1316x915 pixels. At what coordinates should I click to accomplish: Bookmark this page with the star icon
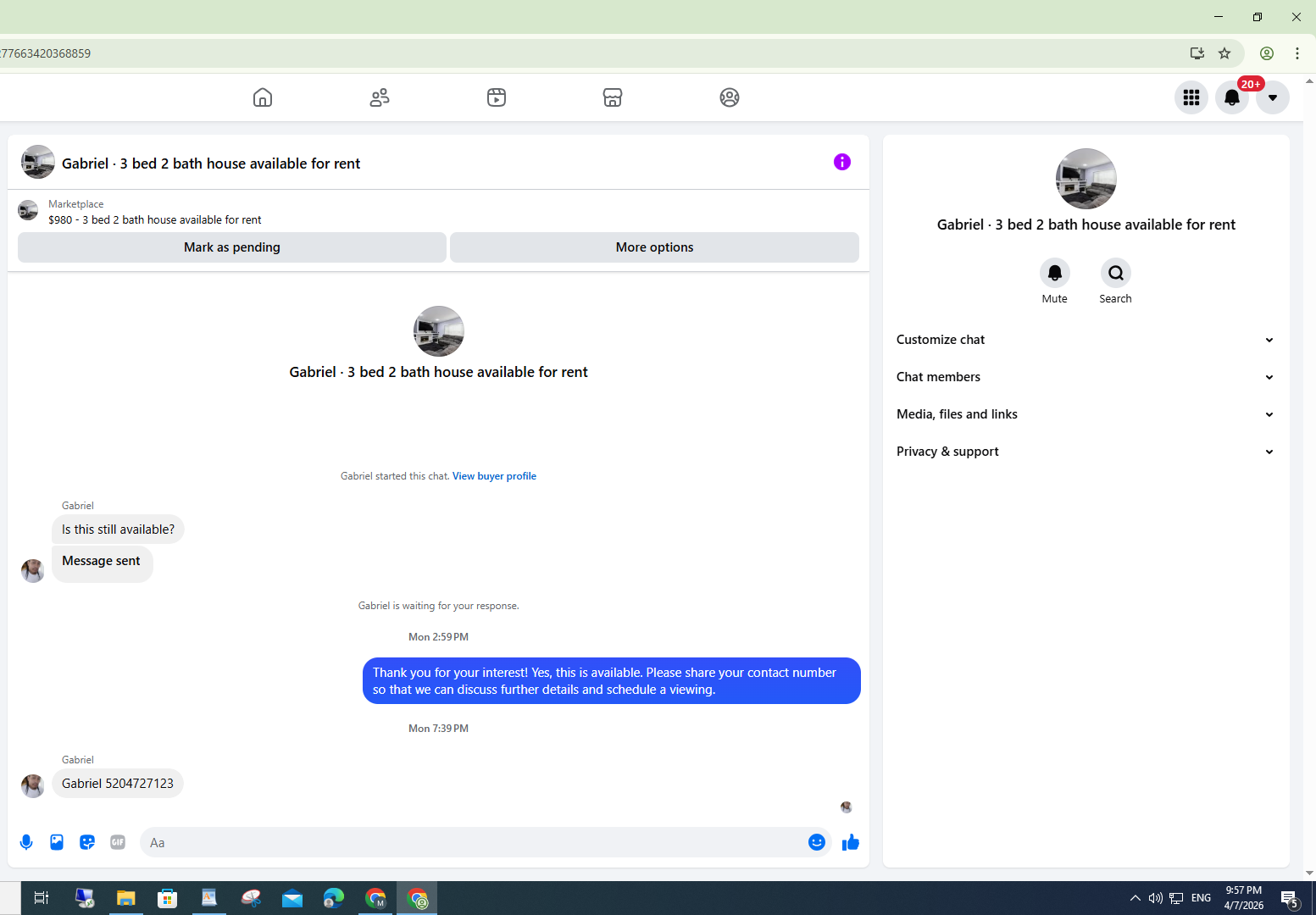(1224, 53)
